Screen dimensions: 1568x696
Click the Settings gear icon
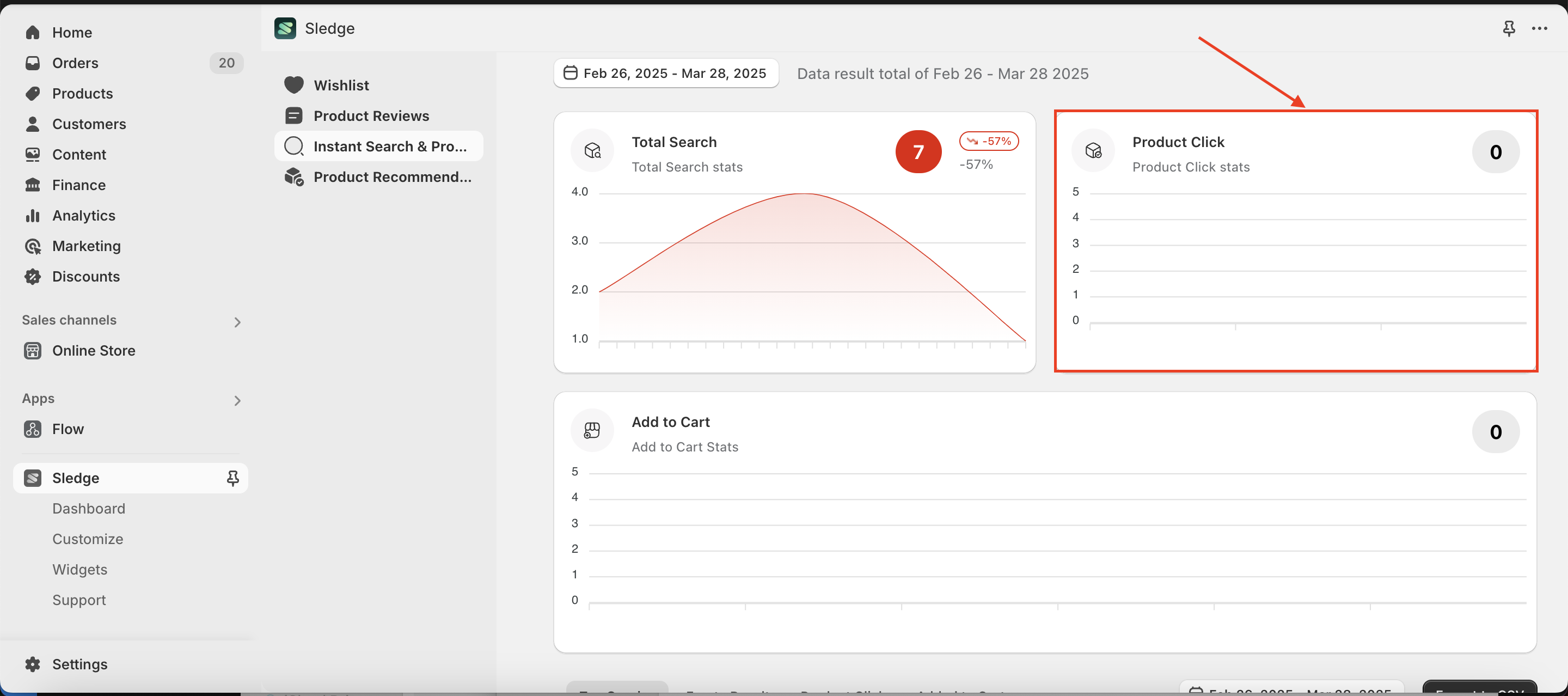click(x=32, y=664)
